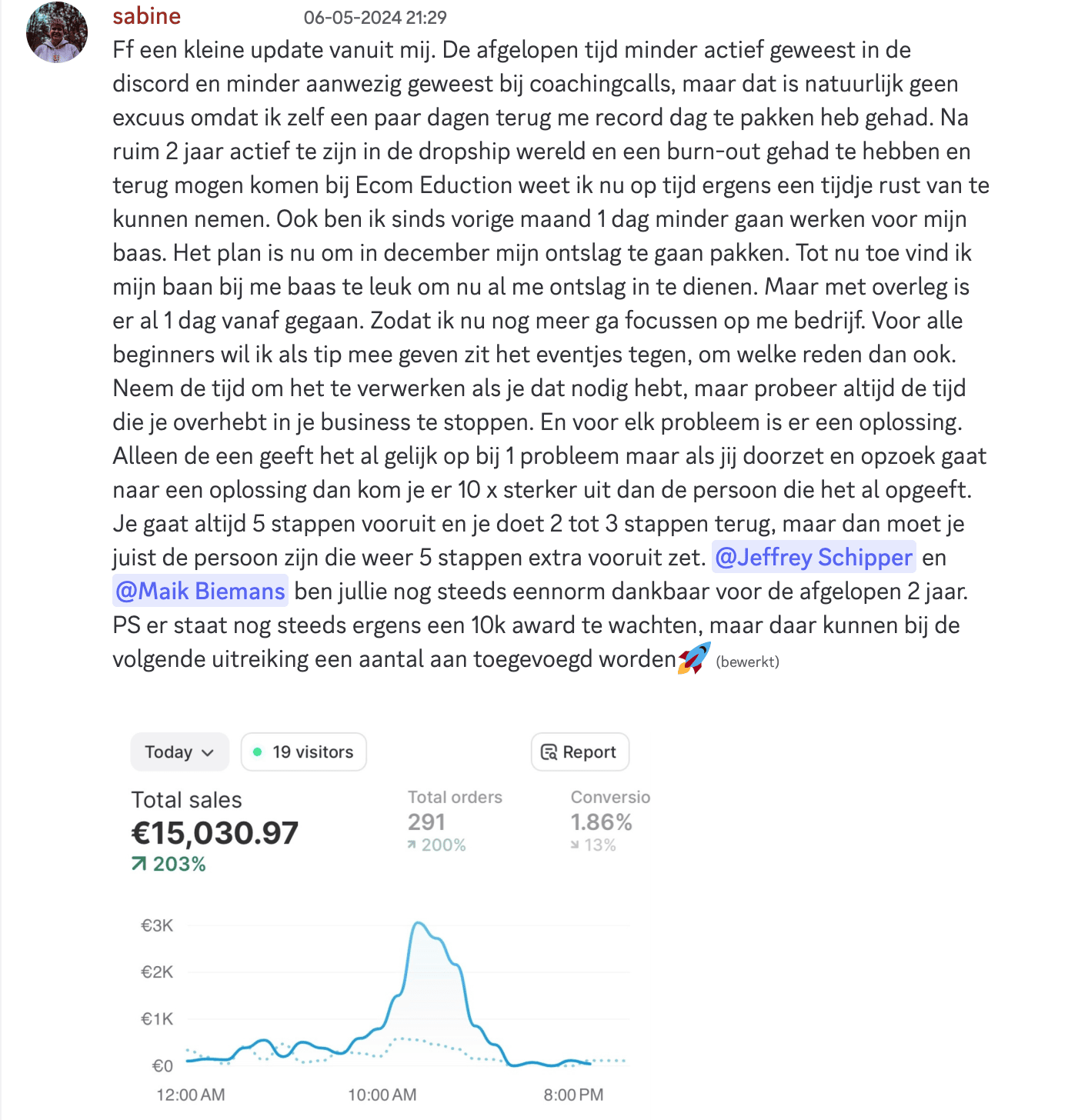Click the 200% orders increase arrow icon
Screen dimensions: 1068x1120
(412, 845)
